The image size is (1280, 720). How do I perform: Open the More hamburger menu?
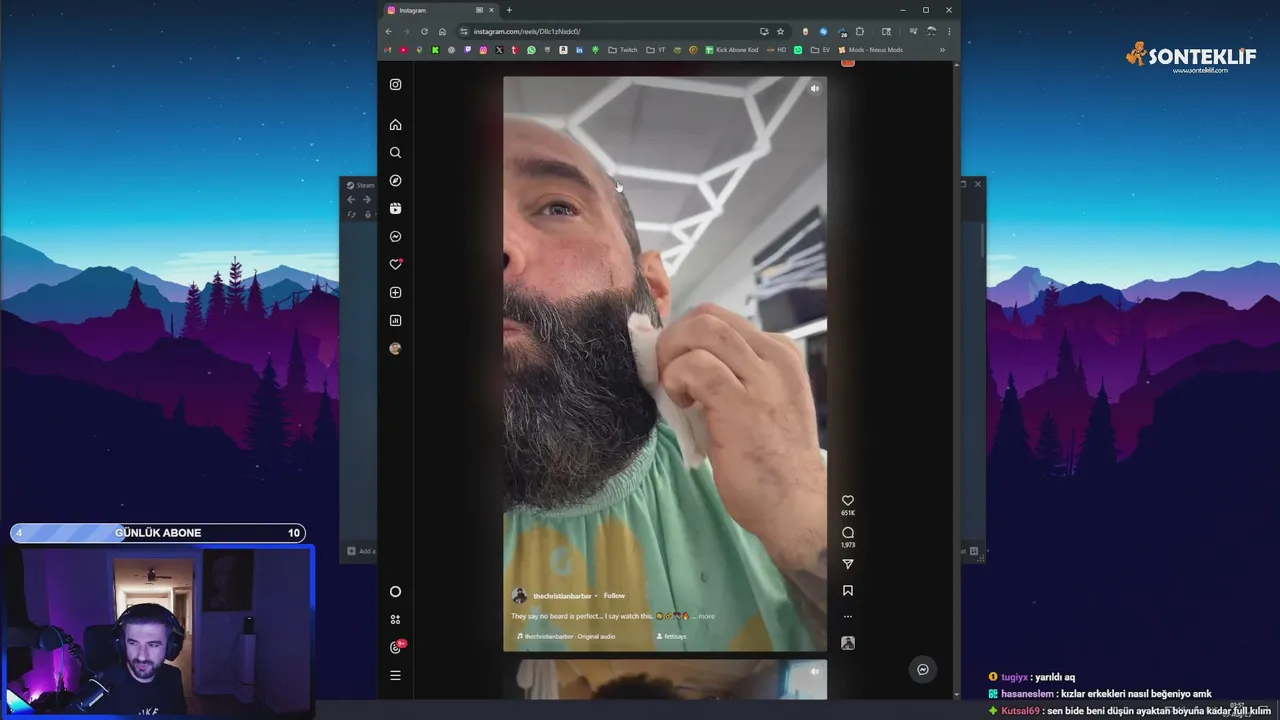(x=395, y=676)
